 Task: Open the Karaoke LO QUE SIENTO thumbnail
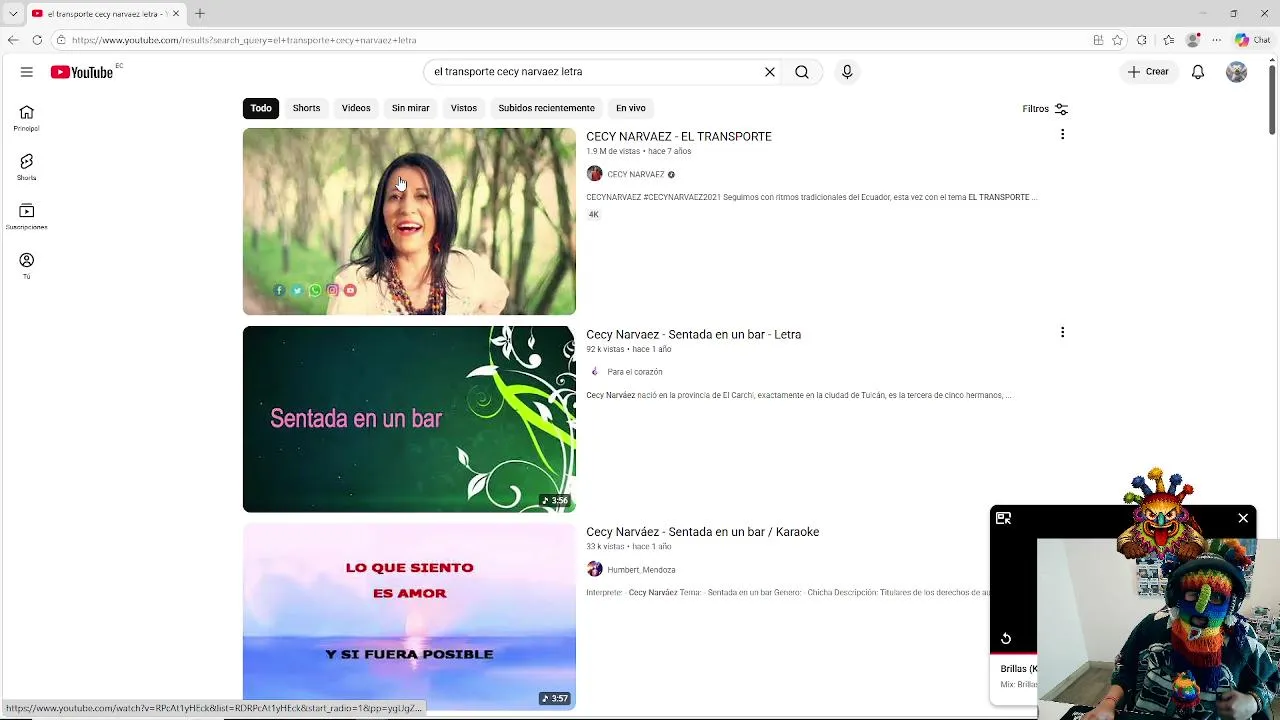click(x=409, y=617)
